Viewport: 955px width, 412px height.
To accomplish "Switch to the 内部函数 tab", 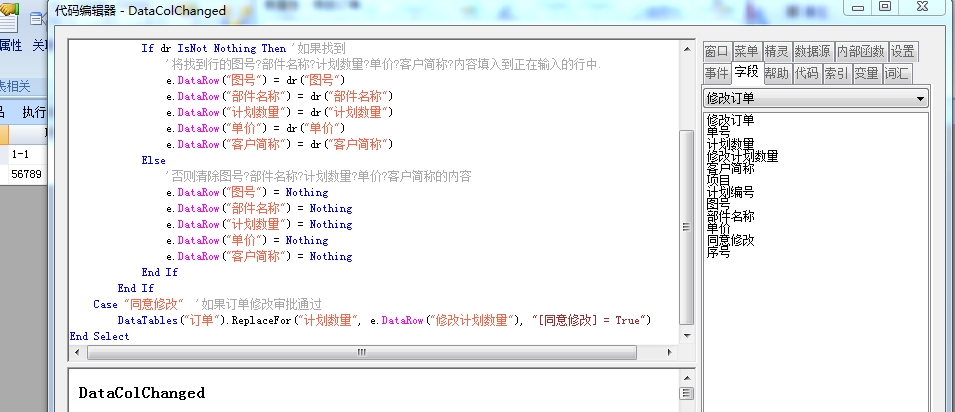I will (x=861, y=52).
